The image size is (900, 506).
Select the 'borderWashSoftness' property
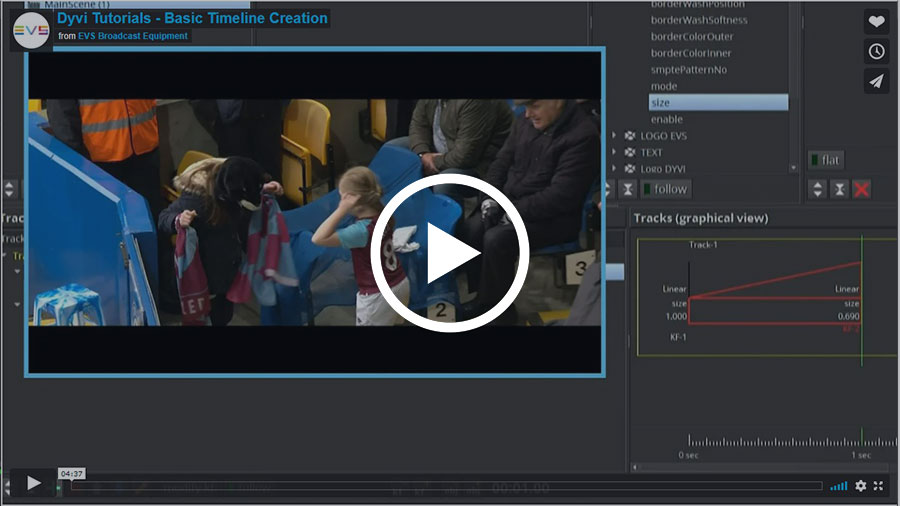[699, 20]
